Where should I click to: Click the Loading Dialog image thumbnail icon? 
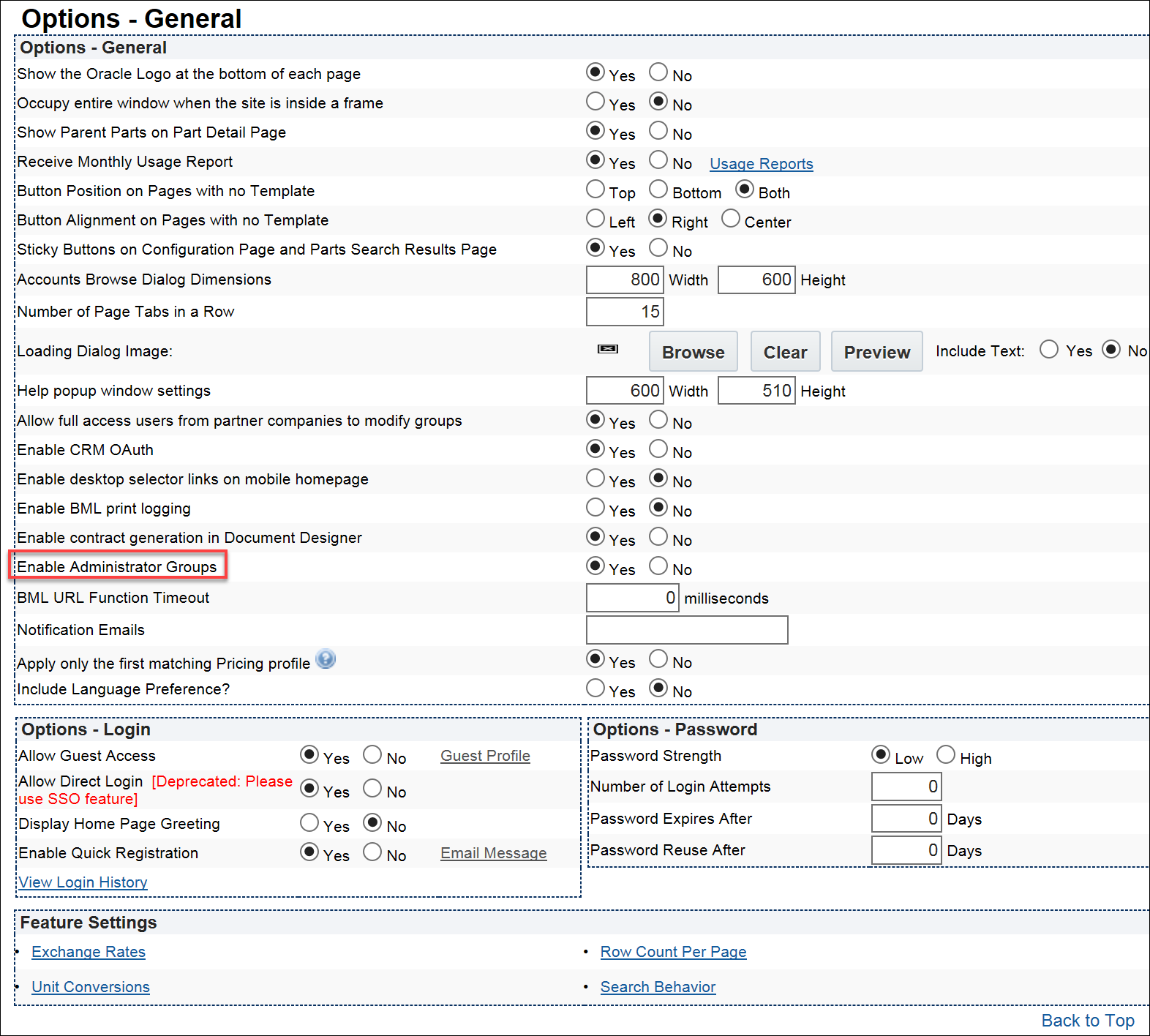pyautogui.click(x=608, y=349)
